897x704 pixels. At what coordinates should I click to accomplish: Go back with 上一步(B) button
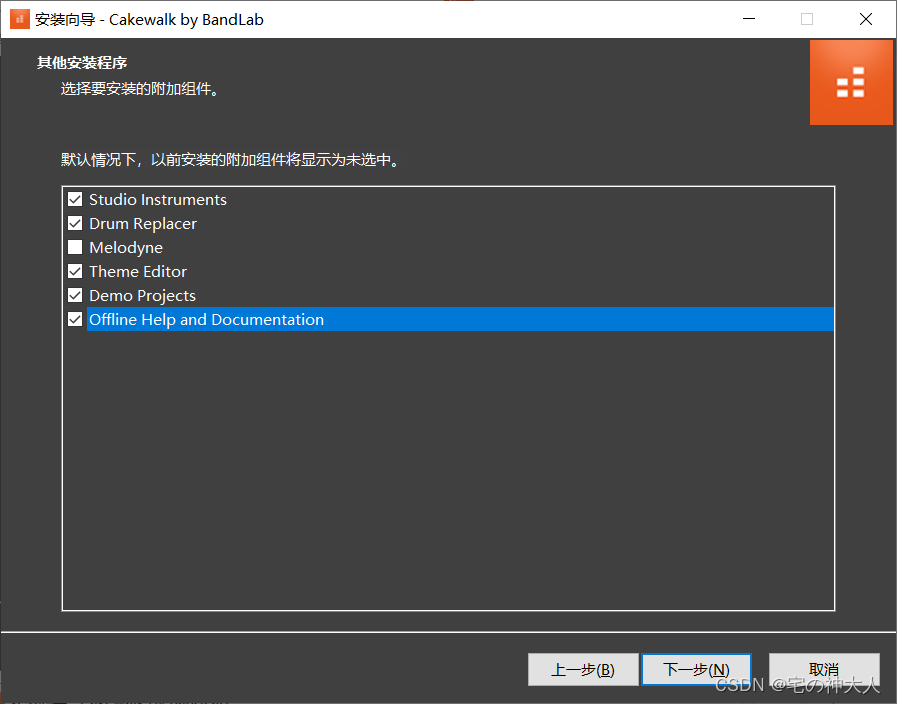click(583, 669)
